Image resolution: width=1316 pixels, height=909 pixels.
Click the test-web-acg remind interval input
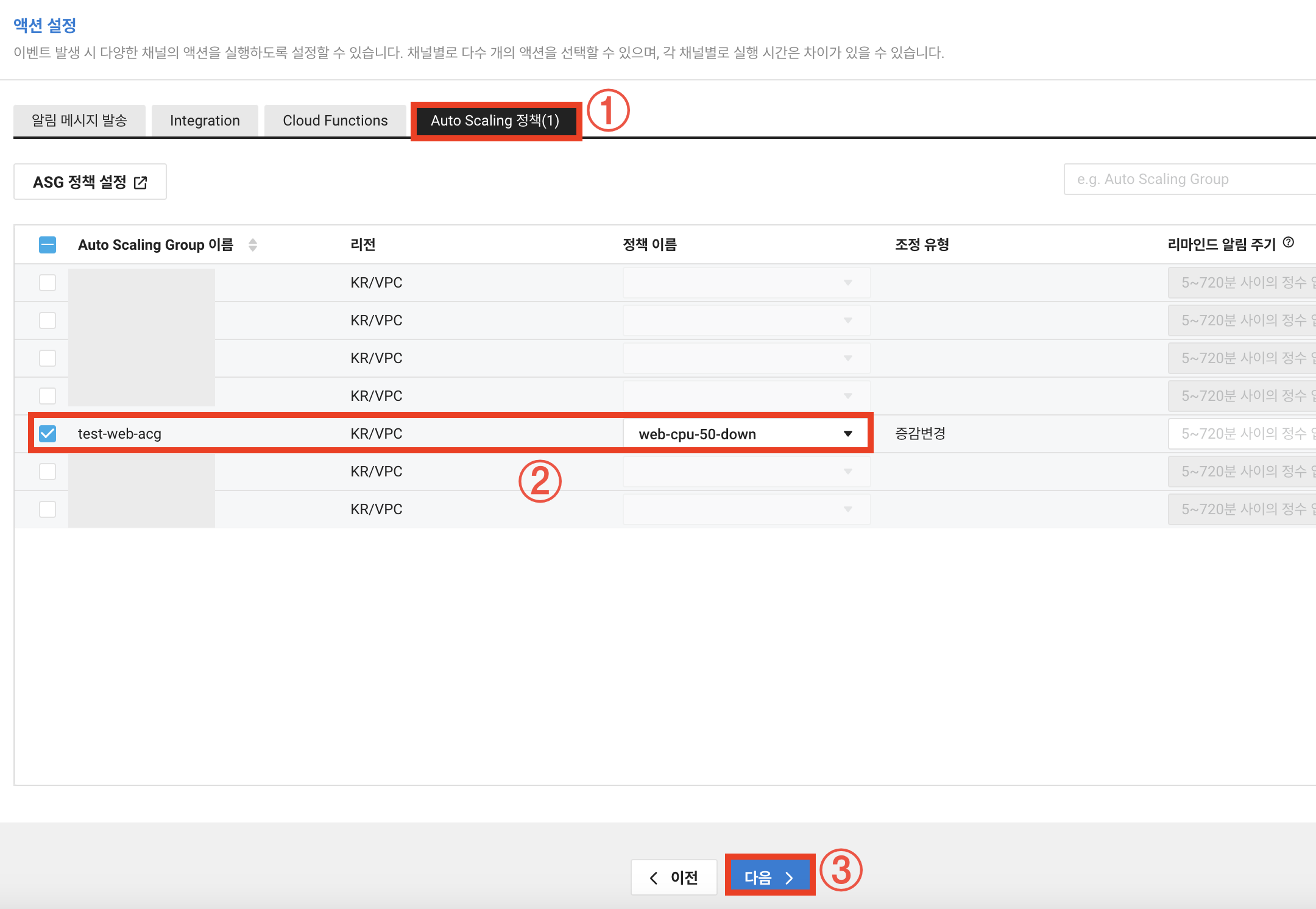tap(1243, 434)
